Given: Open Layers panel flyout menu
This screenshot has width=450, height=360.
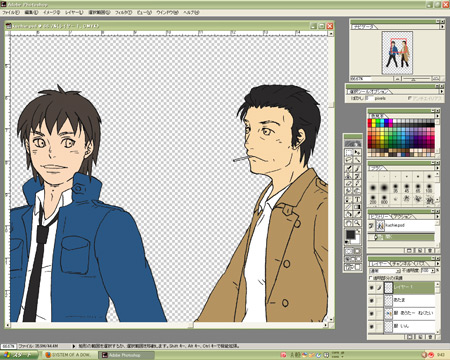Looking at the screenshot, I should click(438, 264).
